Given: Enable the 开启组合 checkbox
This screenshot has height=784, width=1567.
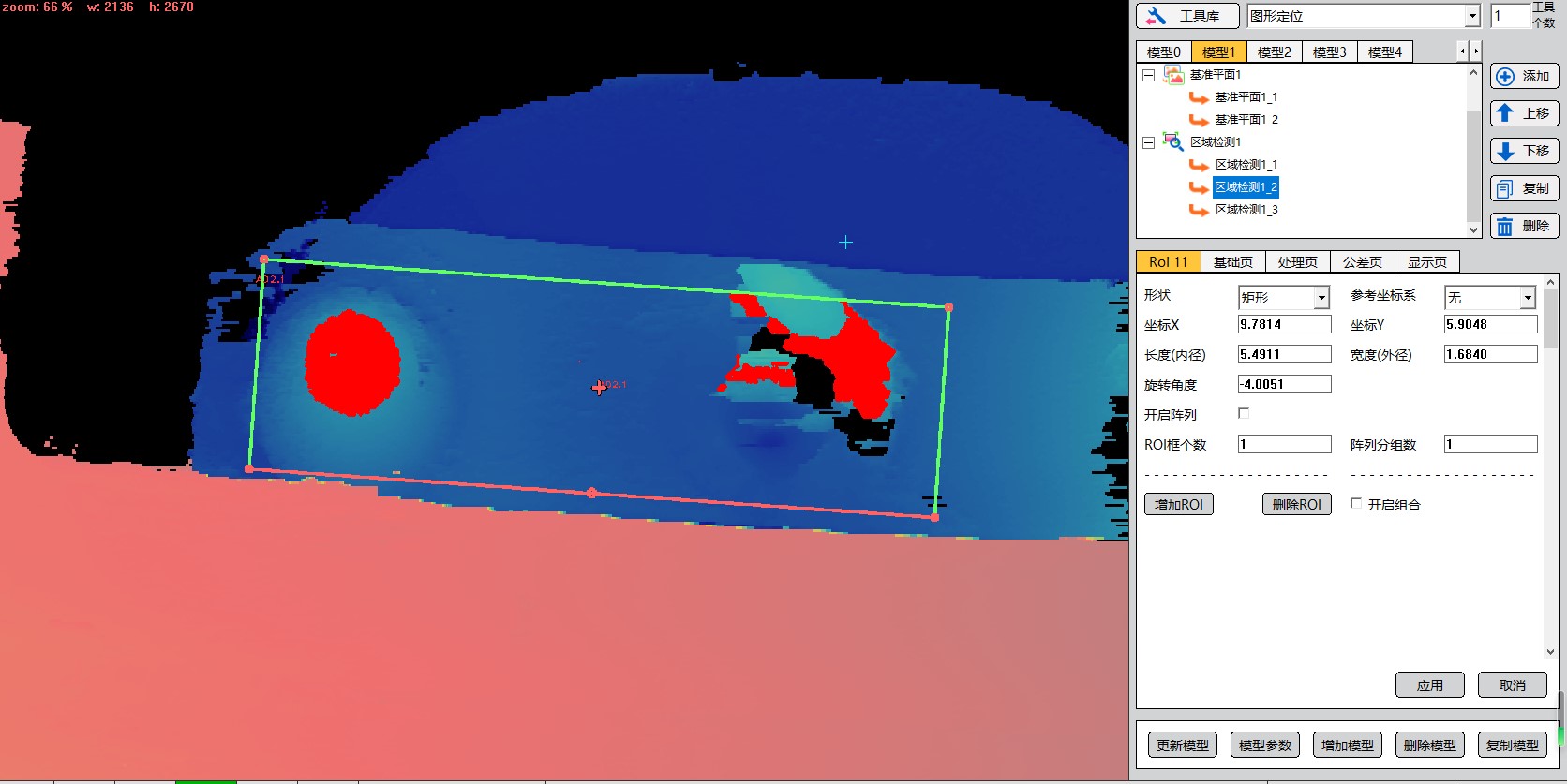Looking at the screenshot, I should (1356, 504).
